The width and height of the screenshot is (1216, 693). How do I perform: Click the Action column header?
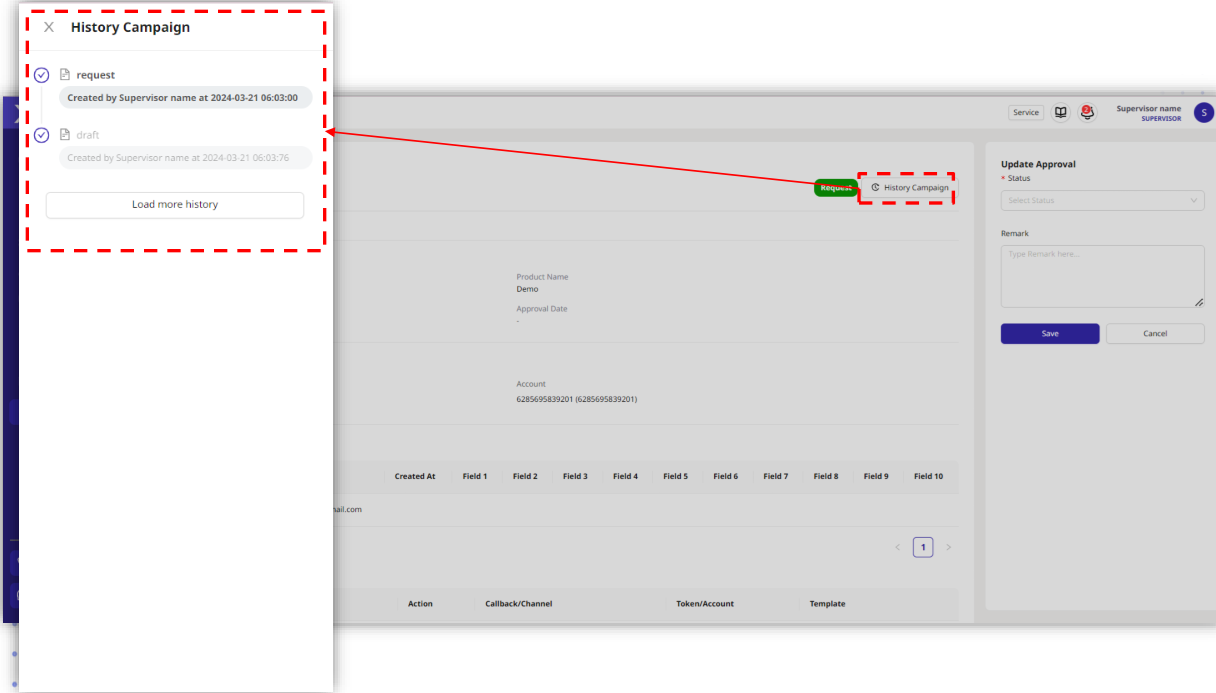click(x=420, y=604)
